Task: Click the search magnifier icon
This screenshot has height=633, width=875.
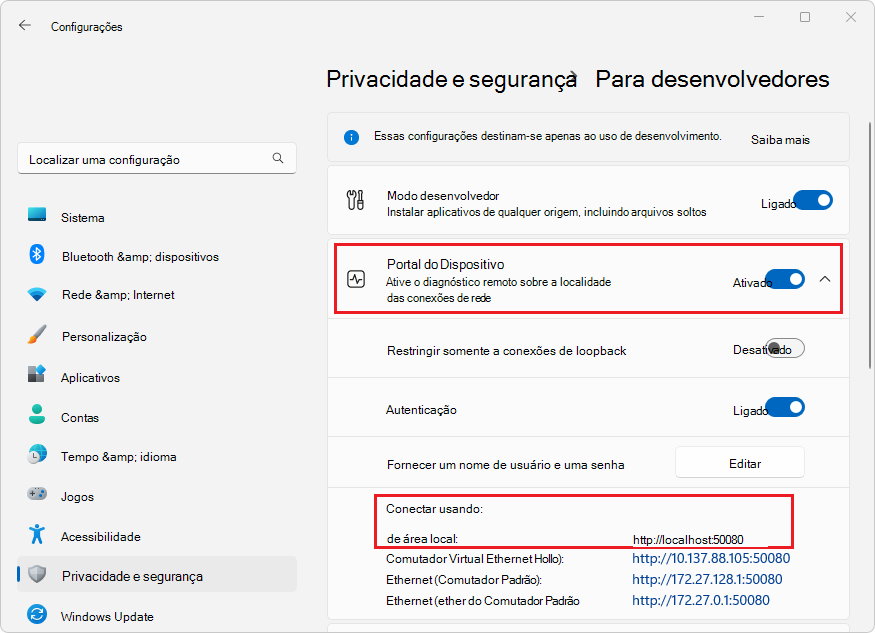Action: pos(278,158)
